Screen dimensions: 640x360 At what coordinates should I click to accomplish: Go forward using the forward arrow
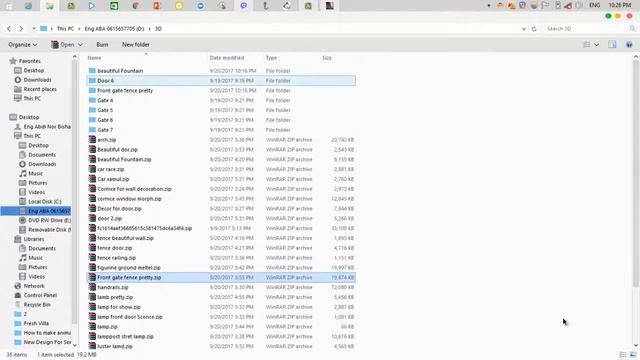click(21, 29)
